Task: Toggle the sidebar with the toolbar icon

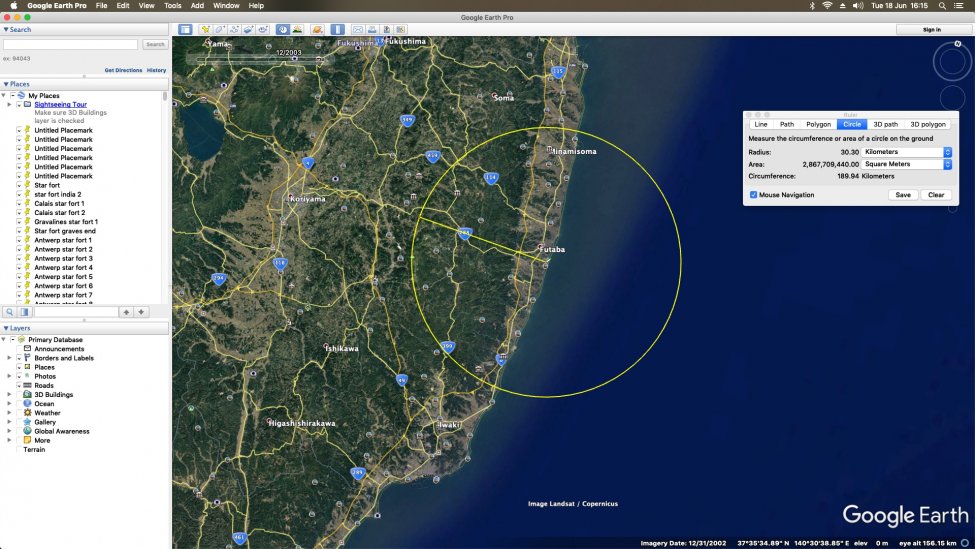Action: tap(185, 29)
